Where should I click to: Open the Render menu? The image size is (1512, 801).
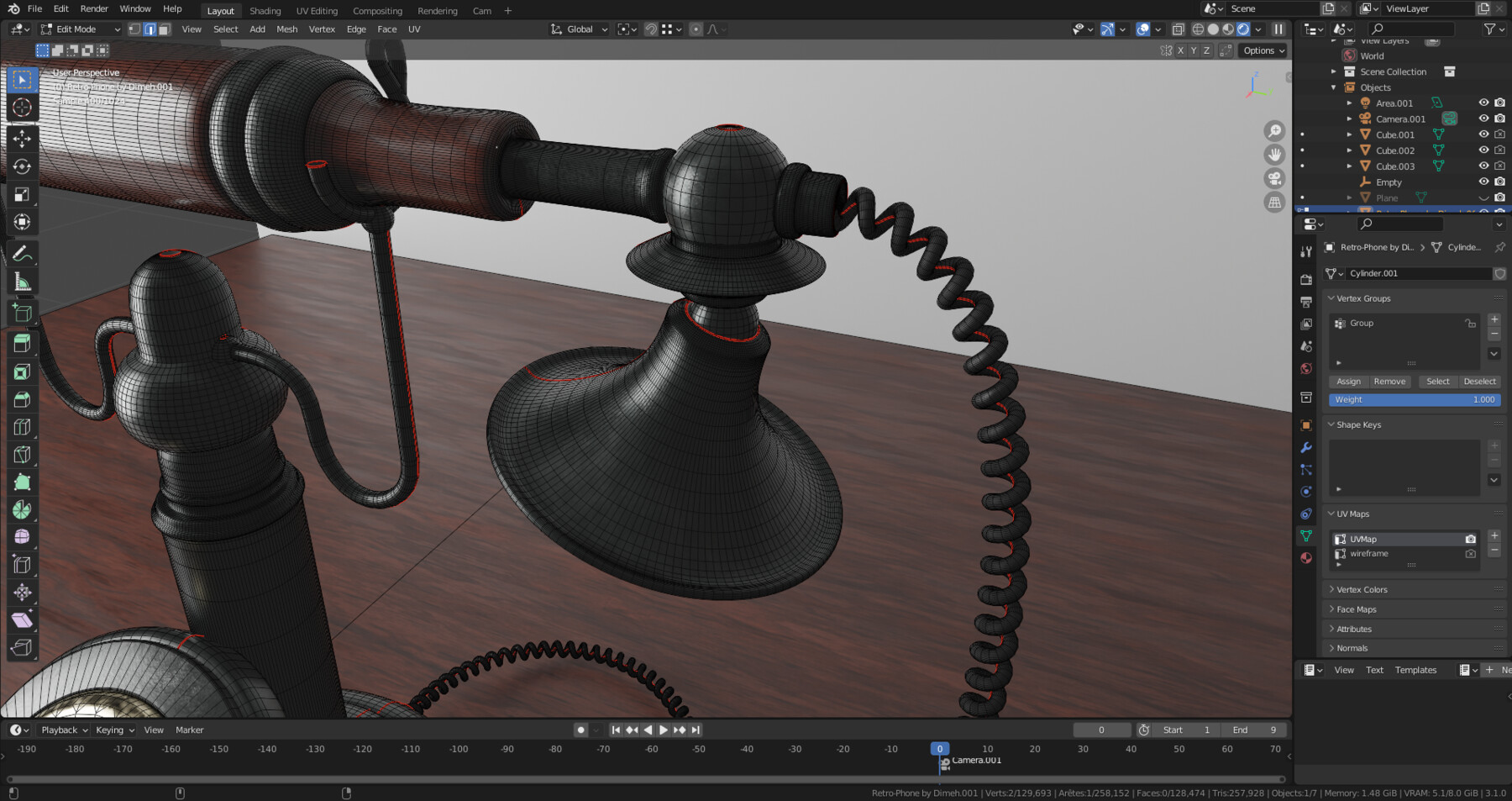coord(93,8)
